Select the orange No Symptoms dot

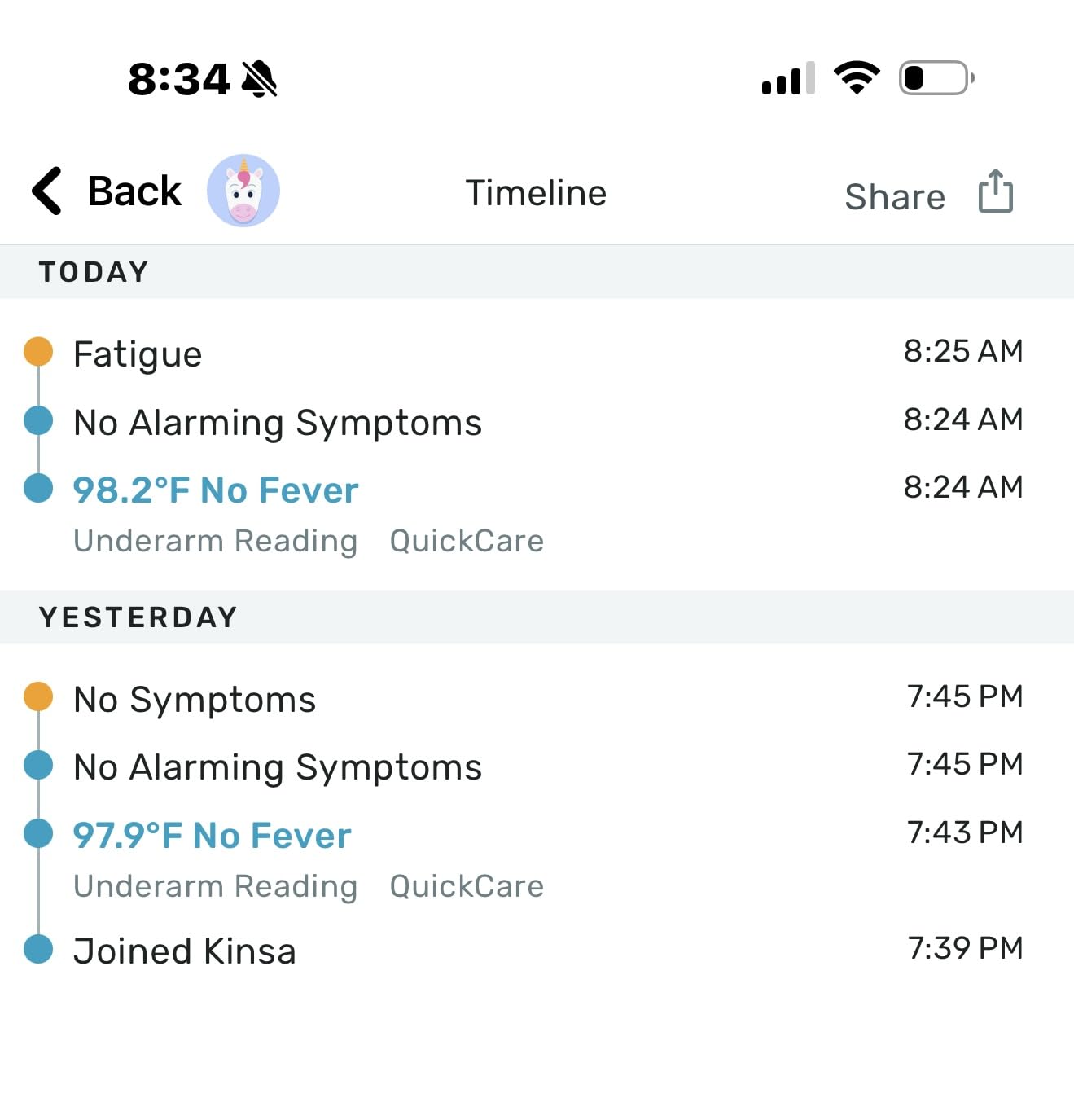point(38,697)
